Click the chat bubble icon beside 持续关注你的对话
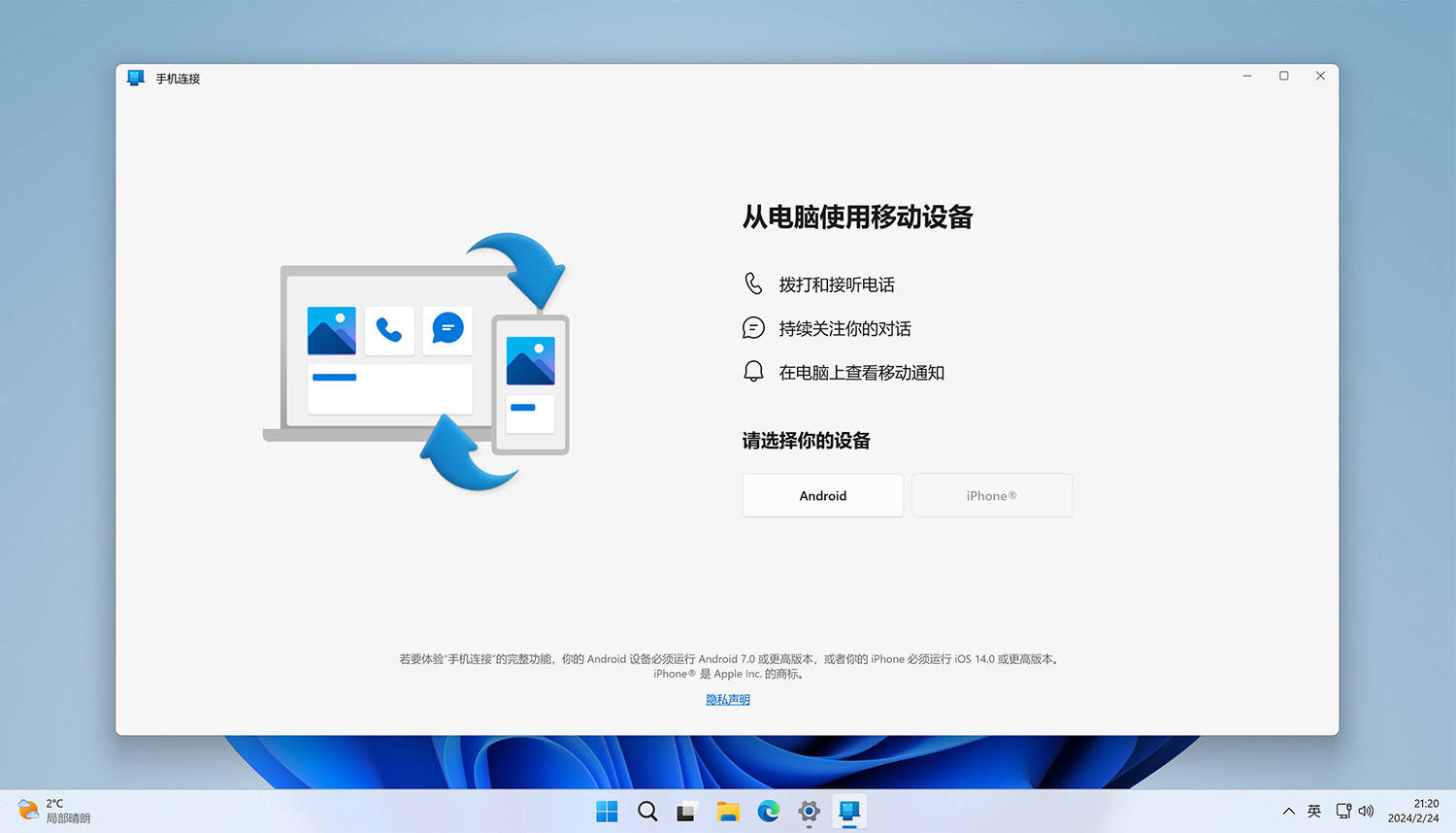 click(x=753, y=328)
